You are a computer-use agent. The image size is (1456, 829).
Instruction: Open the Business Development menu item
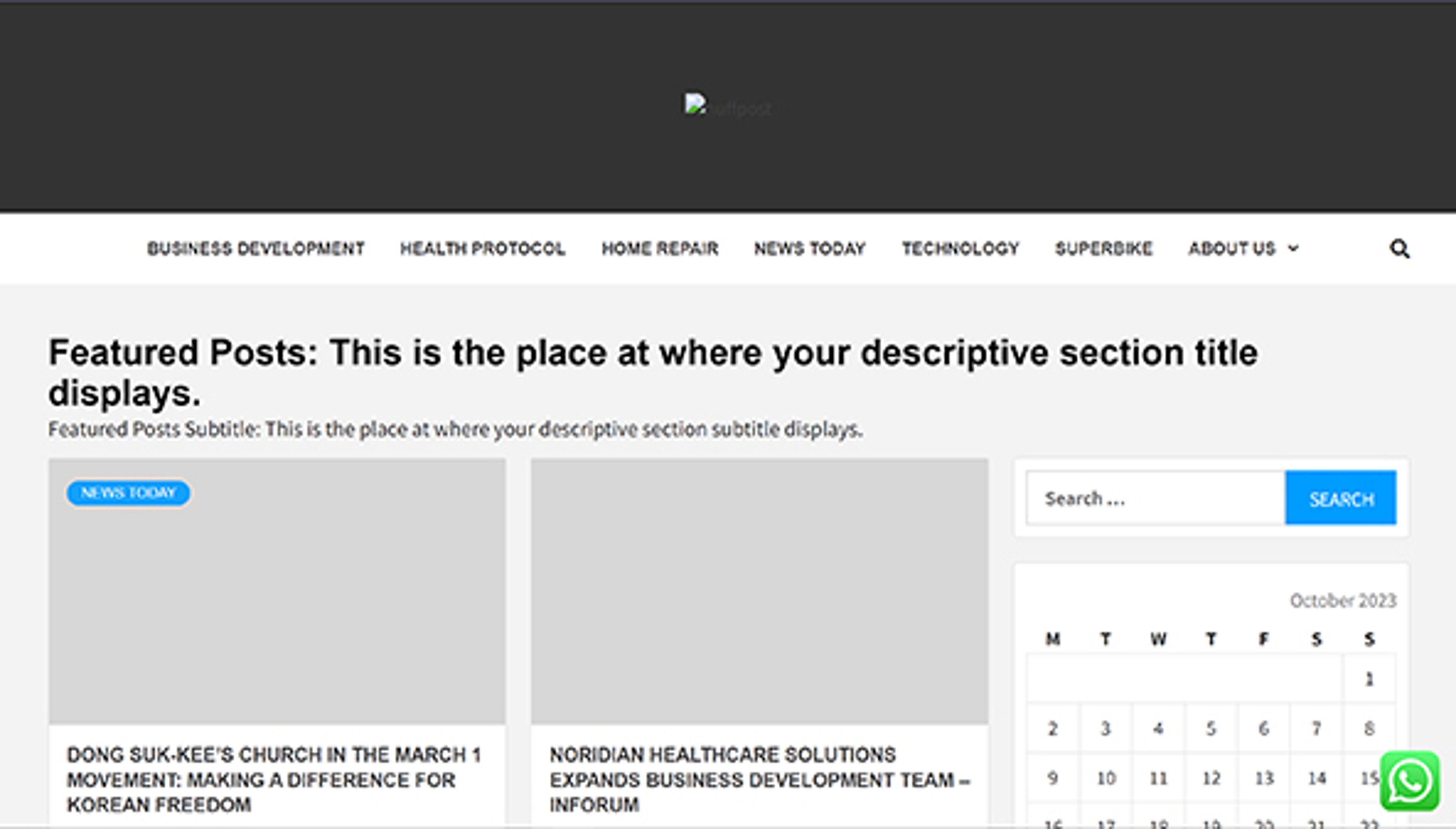pos(256,249)
